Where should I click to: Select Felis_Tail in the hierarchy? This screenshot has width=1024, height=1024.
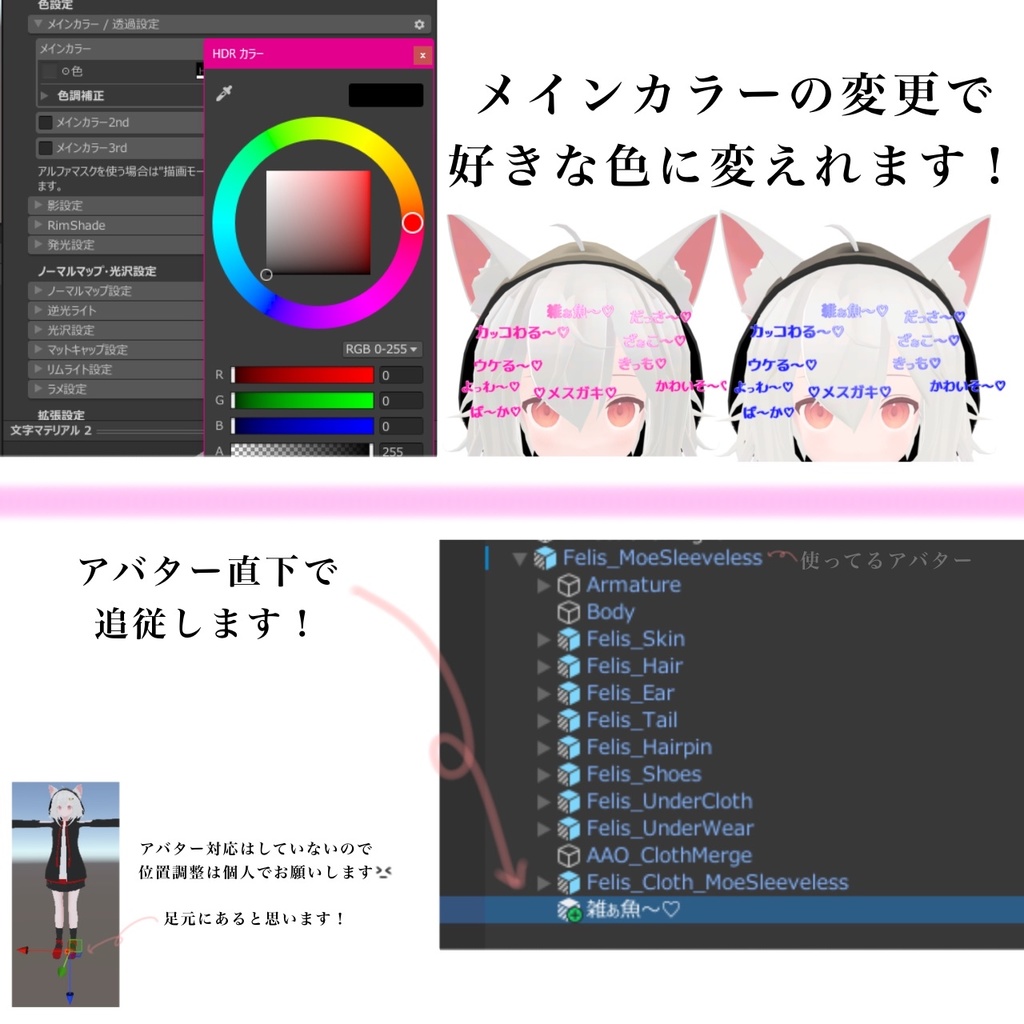(x=631, y=720)
